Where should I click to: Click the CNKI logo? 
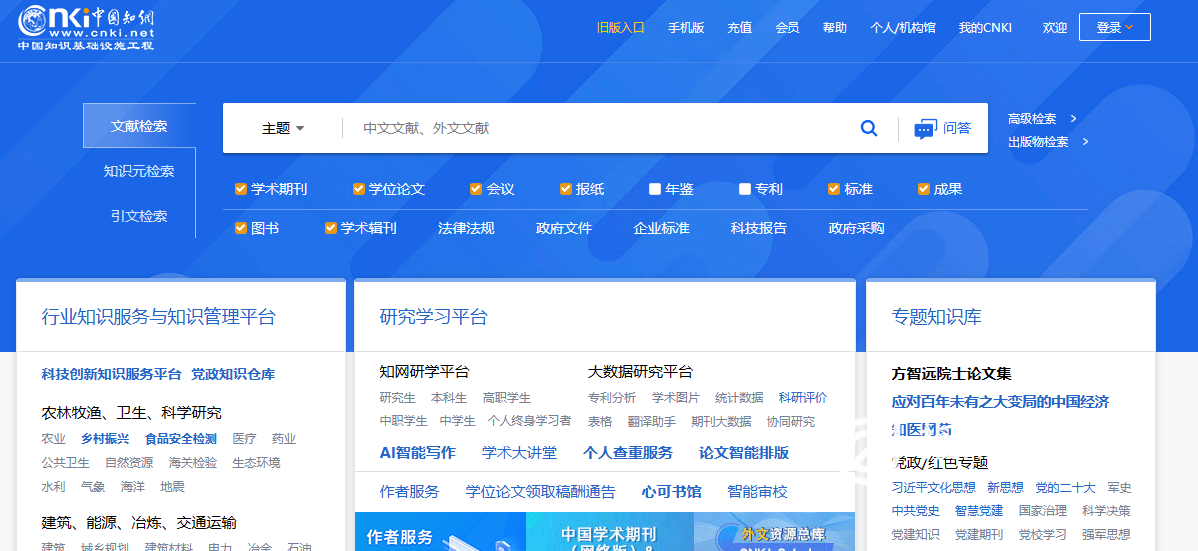click(86, 28)
